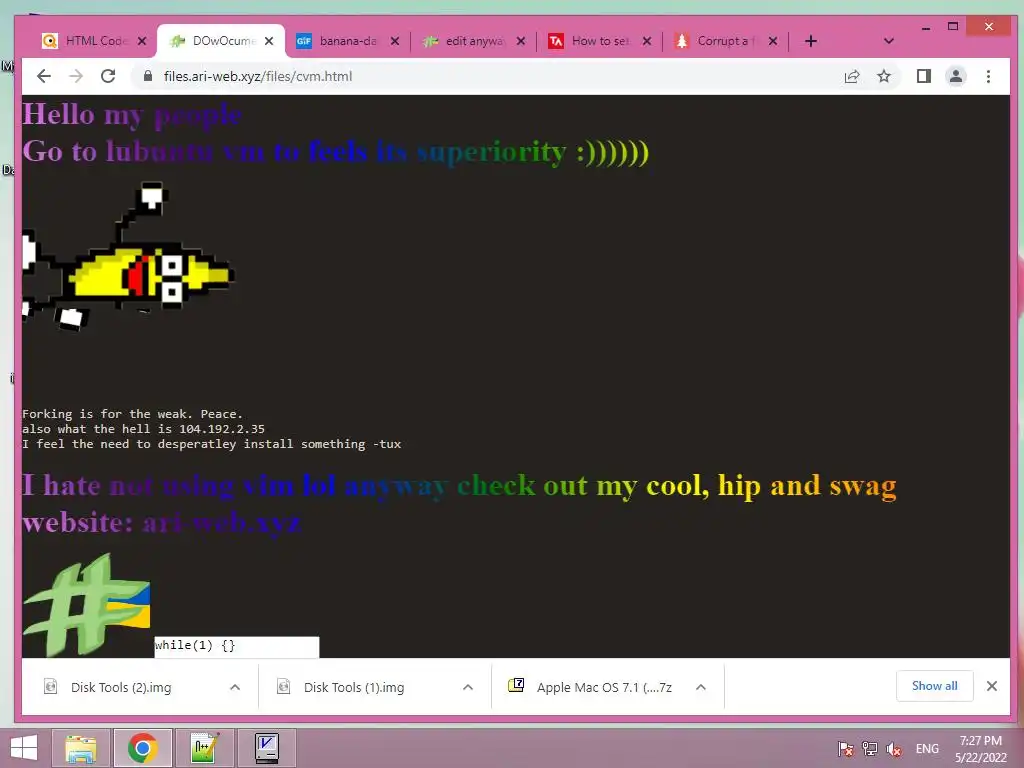
Task: Open tab search chevron in title bar
Action: pos(888,41)
